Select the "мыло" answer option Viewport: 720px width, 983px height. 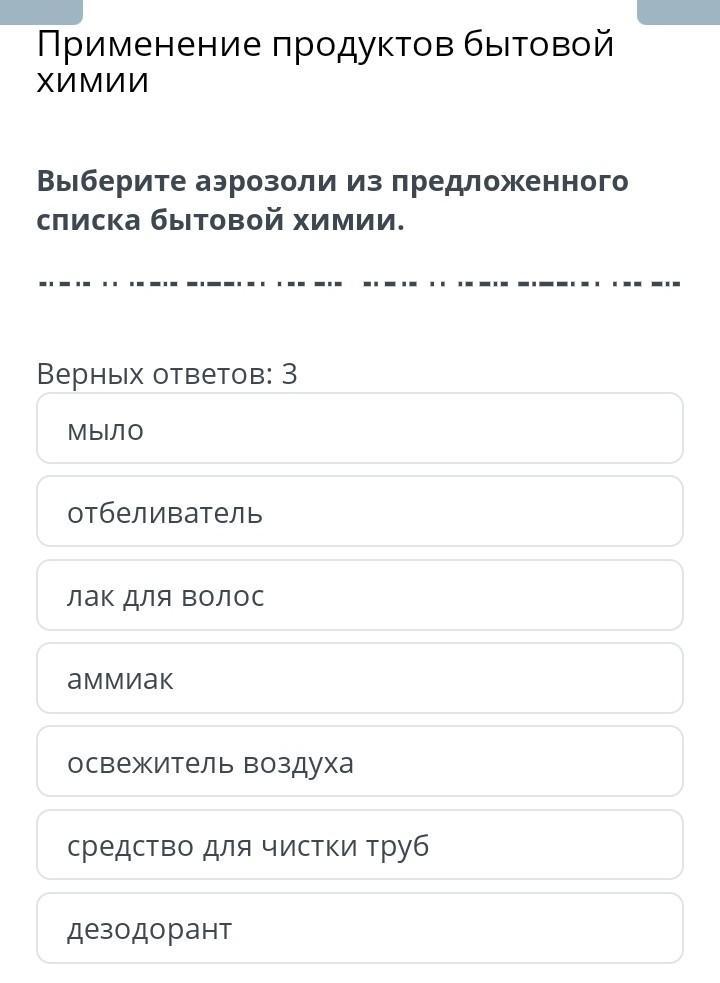360,429
